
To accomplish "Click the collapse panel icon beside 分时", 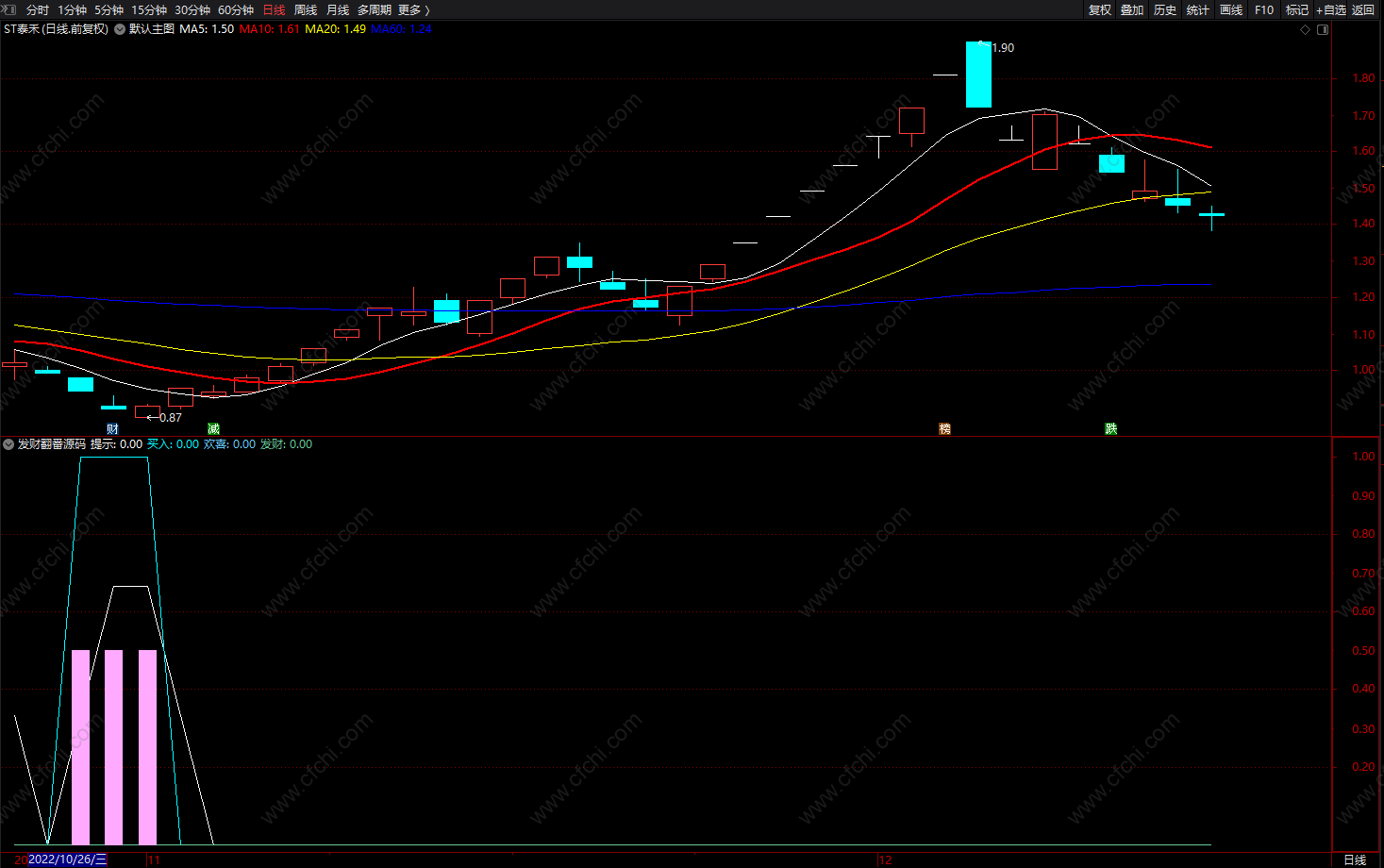I will tap(9, 9).
